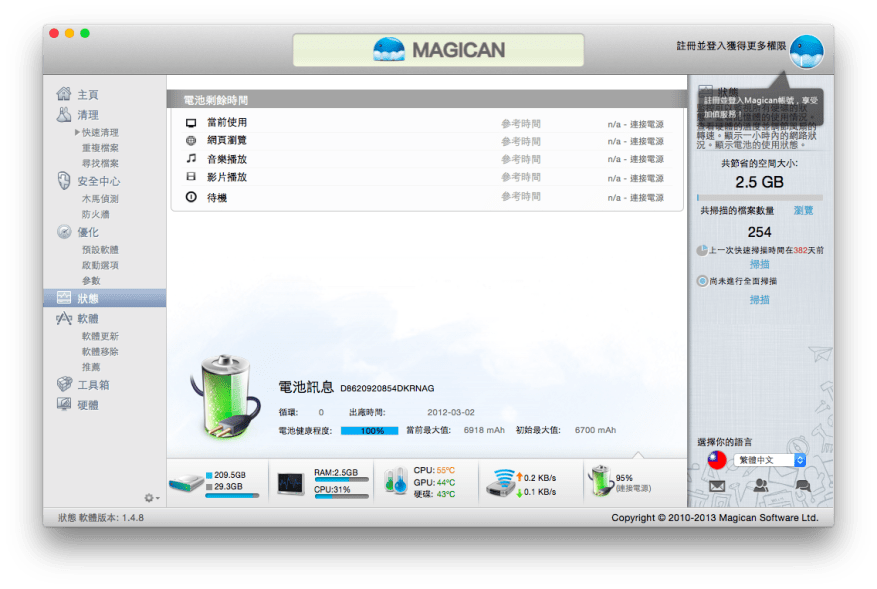The height and width of the screenshot is (589, 877).
Task: Click the 電池健康程度 100% progress bar
Action: [x=369, y=430]
